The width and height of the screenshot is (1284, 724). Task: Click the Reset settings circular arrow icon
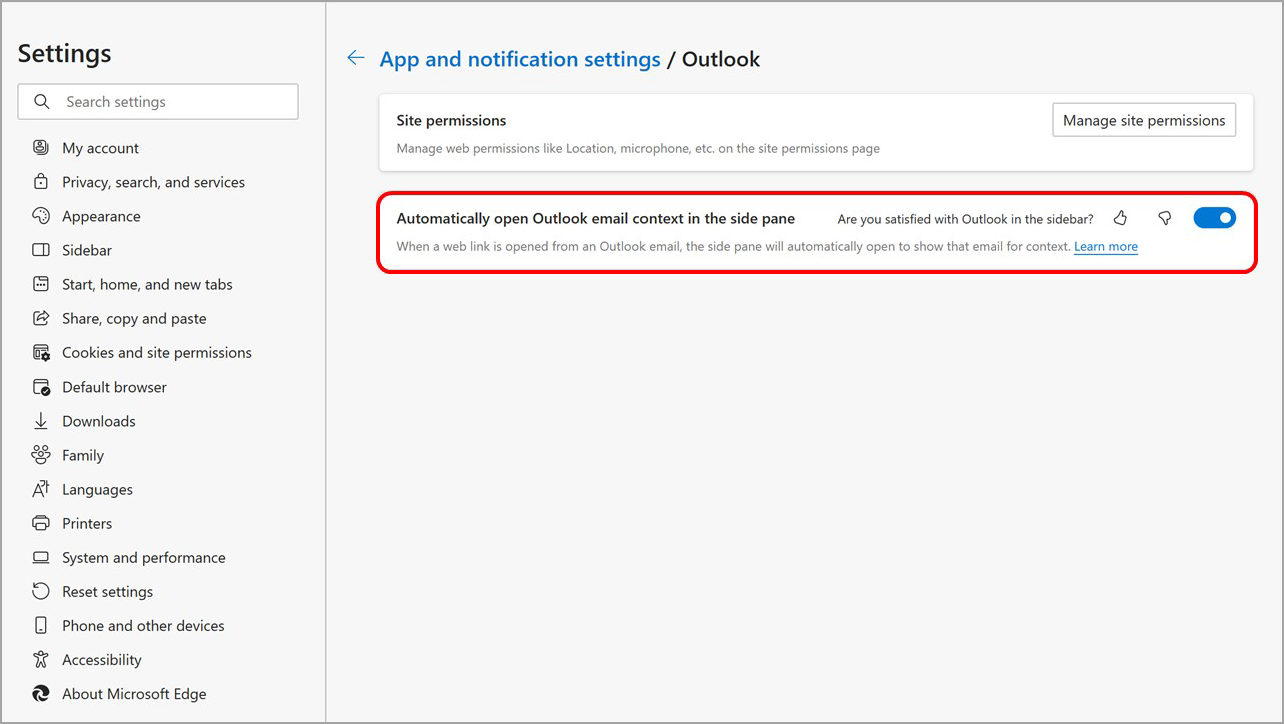(x=41, y=591)
